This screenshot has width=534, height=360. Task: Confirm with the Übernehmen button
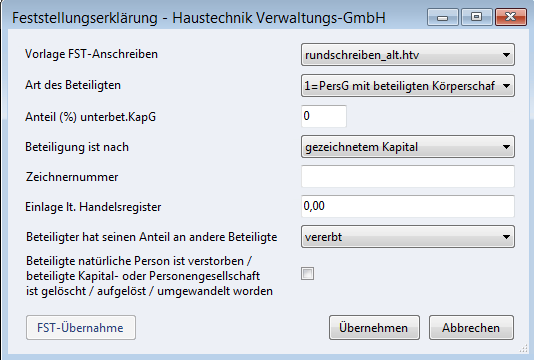click(374, 328)
